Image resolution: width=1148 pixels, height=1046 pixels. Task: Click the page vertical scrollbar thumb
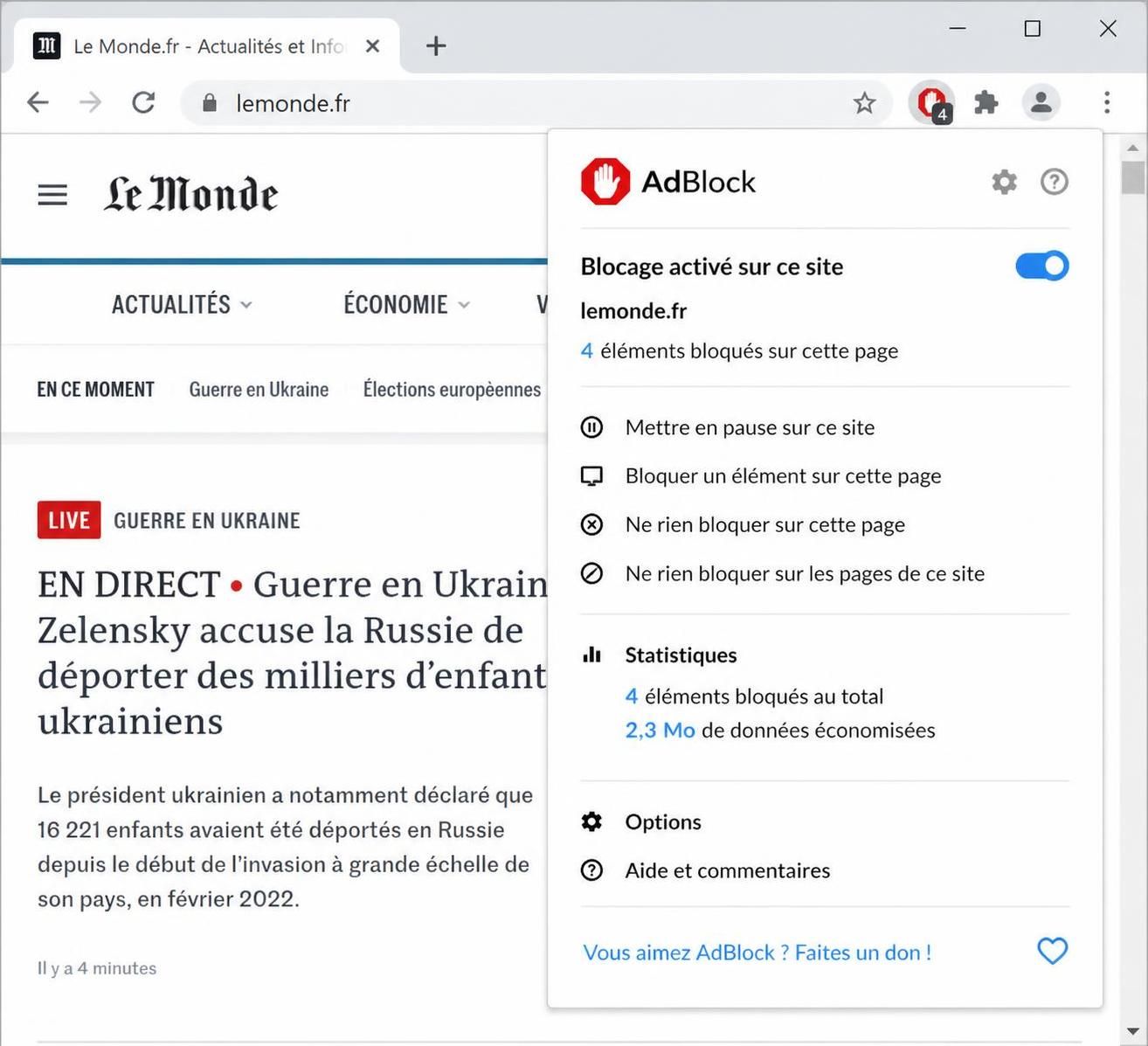(1133, 177)
